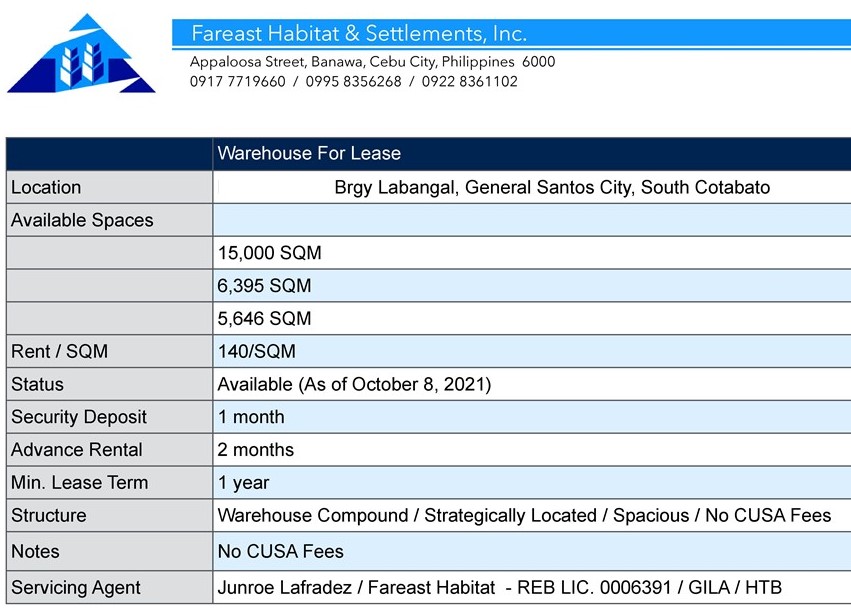Select the 6,395 SQM space cell
This screenshot has width=851, height=613.
tap(264, 286)
